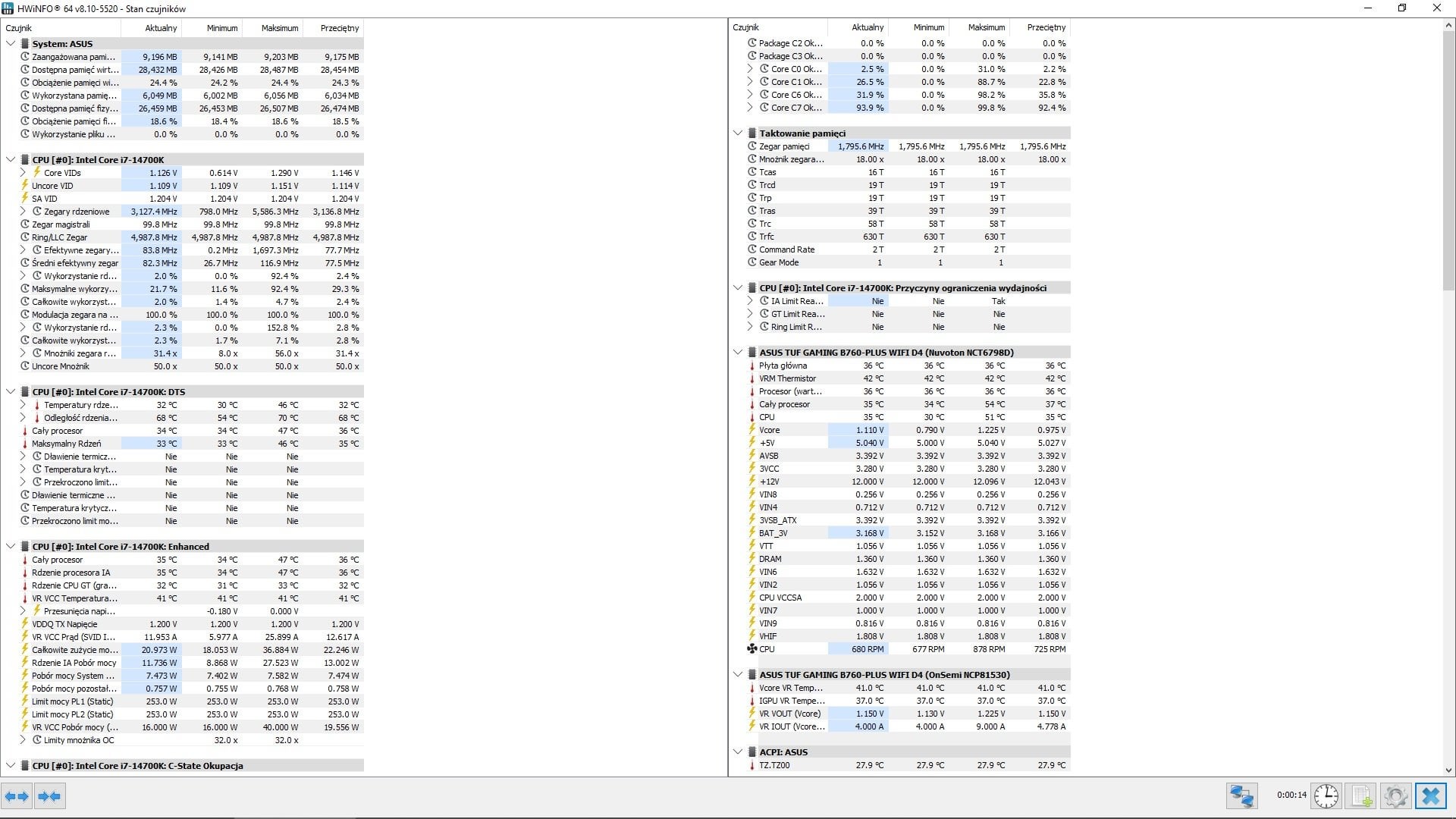
Task: Open sensor settings with the gear icon
Action: 1396,796
